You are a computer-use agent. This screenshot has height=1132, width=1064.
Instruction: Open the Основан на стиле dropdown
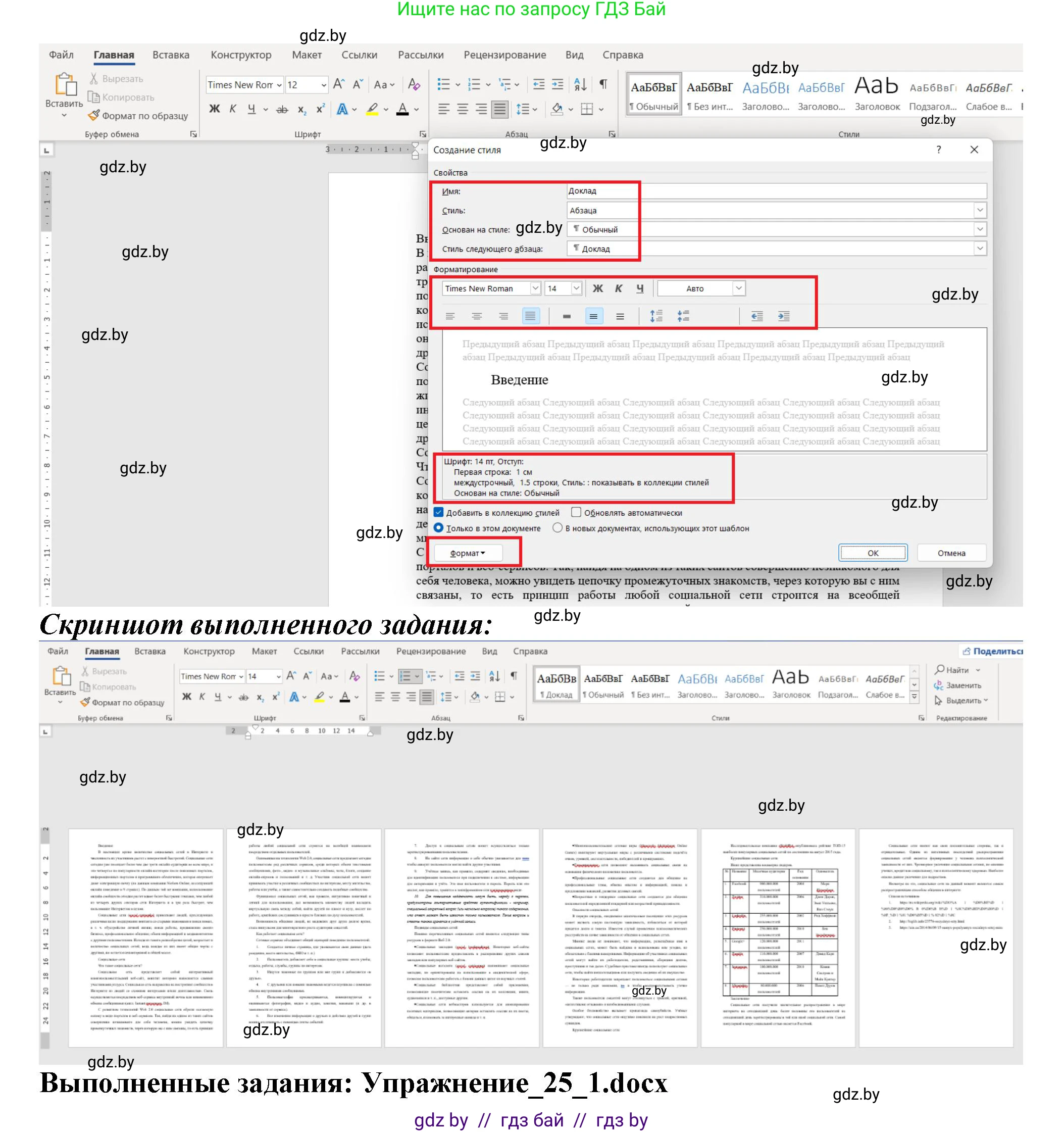click(980, 229)
